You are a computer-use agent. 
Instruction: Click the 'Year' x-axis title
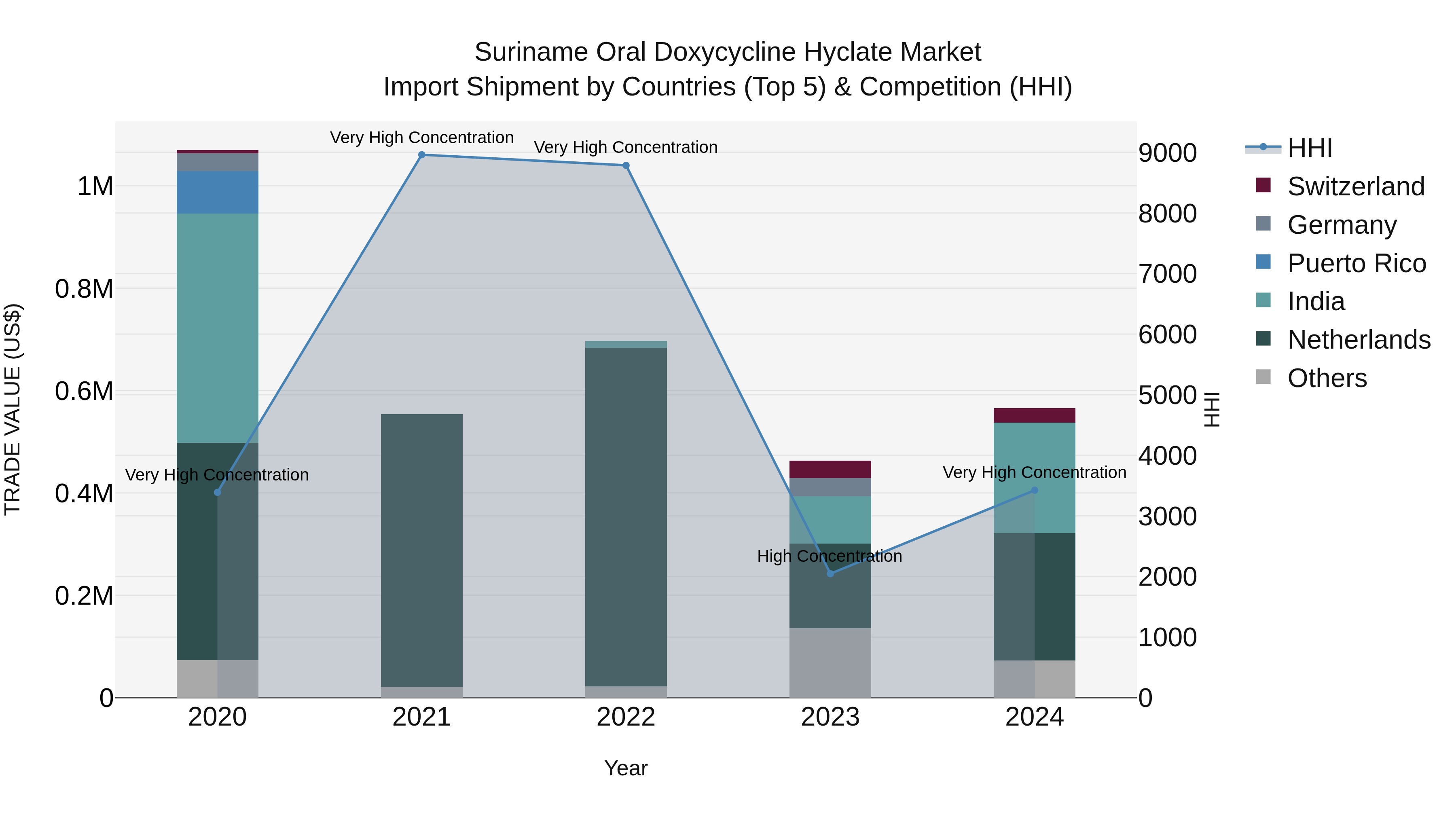pos(626,769)
